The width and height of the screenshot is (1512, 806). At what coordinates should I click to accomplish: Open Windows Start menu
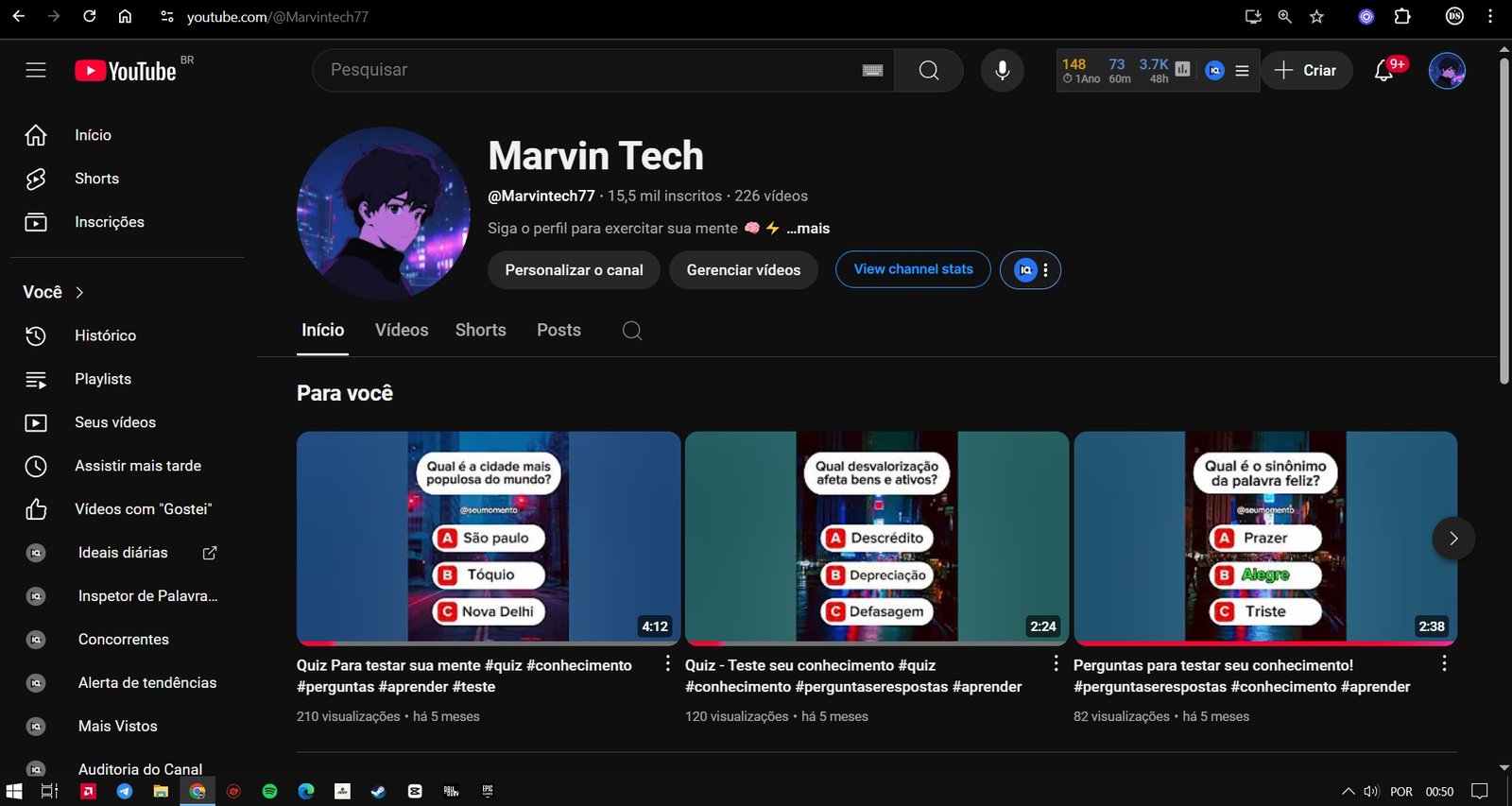(14, 791)
